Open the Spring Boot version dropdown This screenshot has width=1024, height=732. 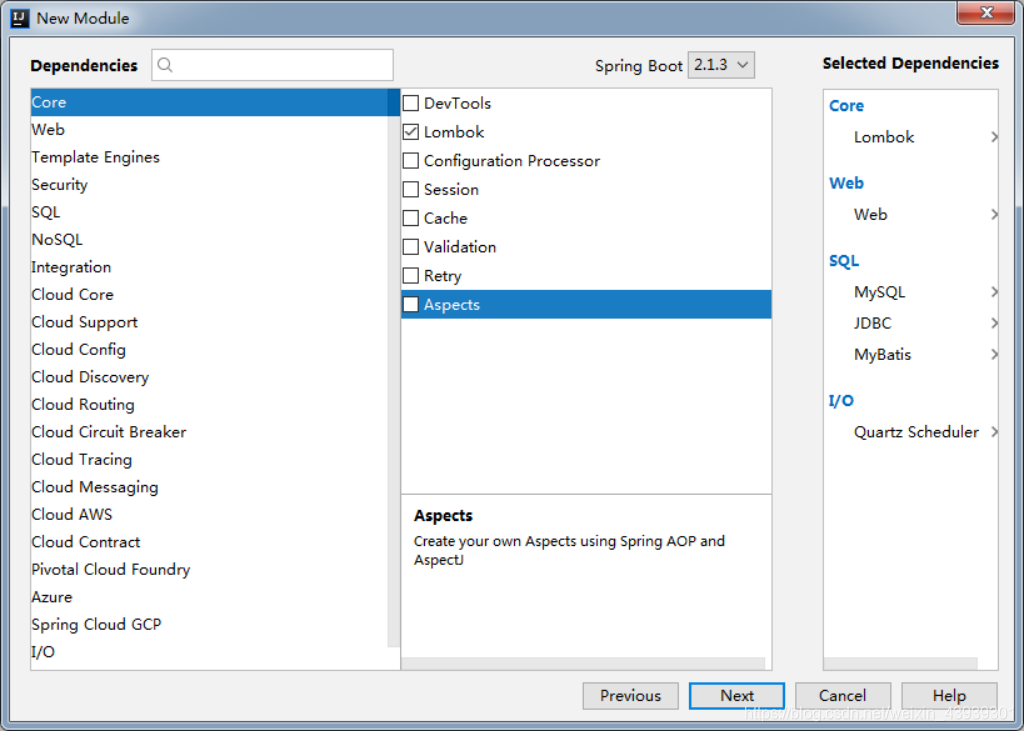click(721, 65)
